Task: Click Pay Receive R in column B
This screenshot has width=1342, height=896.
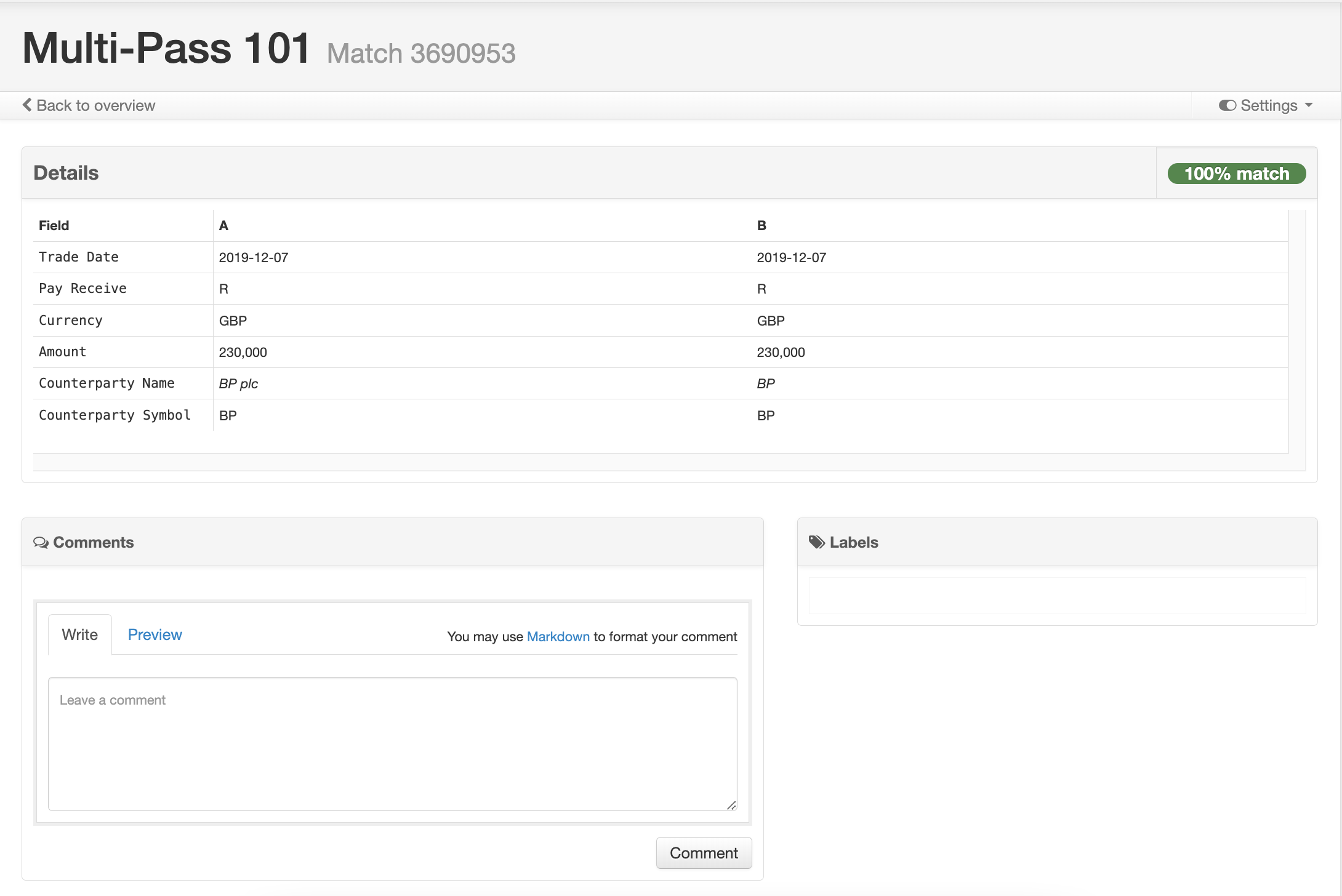Action: click(761, 289)
